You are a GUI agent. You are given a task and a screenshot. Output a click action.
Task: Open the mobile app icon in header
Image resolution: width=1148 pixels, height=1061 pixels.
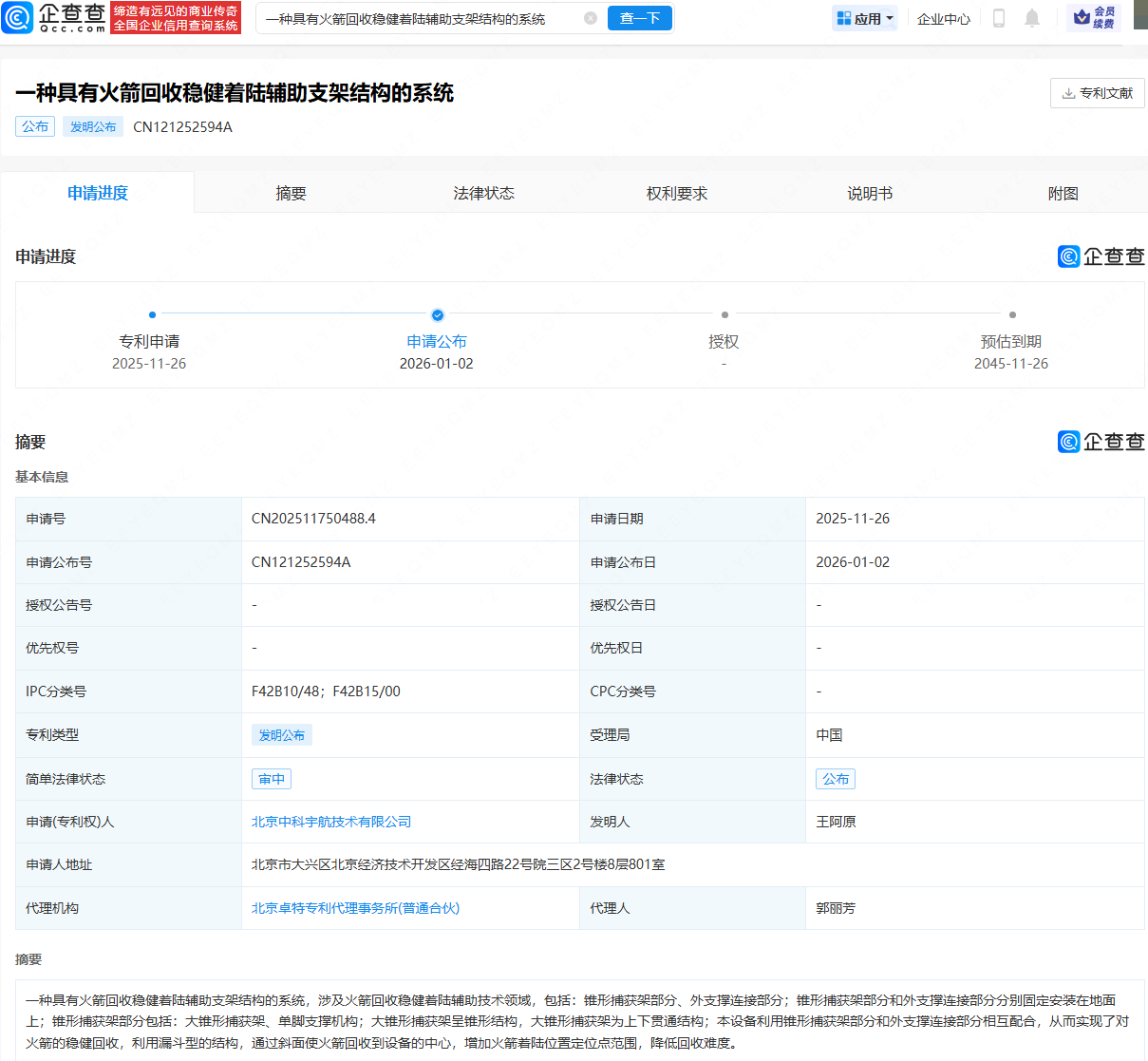coord(998,17)
